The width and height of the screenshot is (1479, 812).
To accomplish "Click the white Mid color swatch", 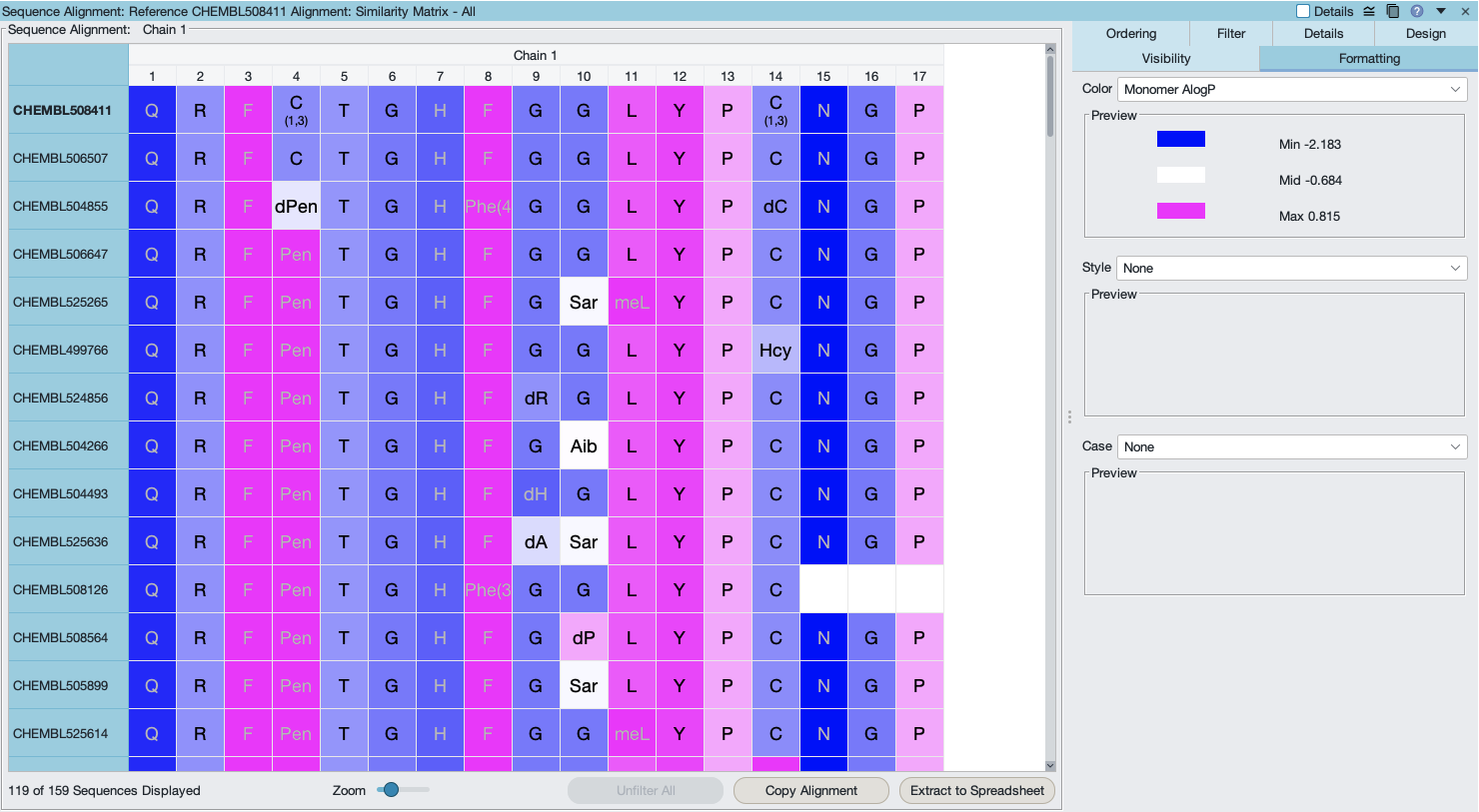I will click(1181, 175).
